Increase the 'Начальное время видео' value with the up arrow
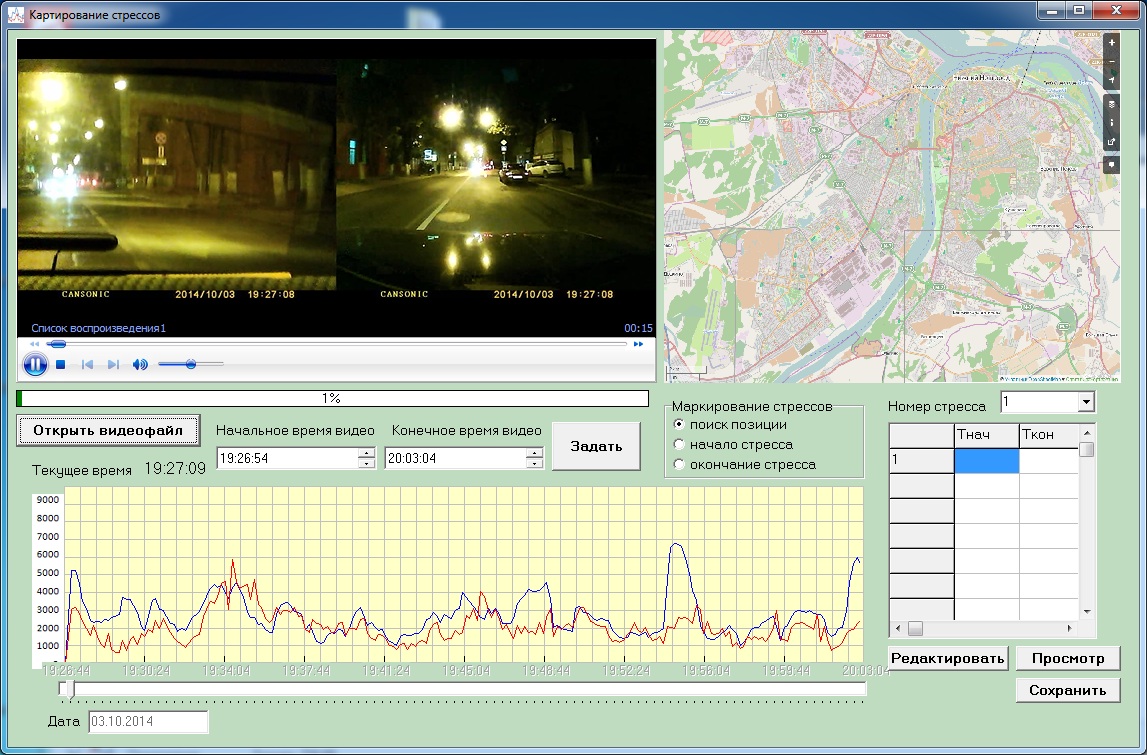 click(366, 452)
